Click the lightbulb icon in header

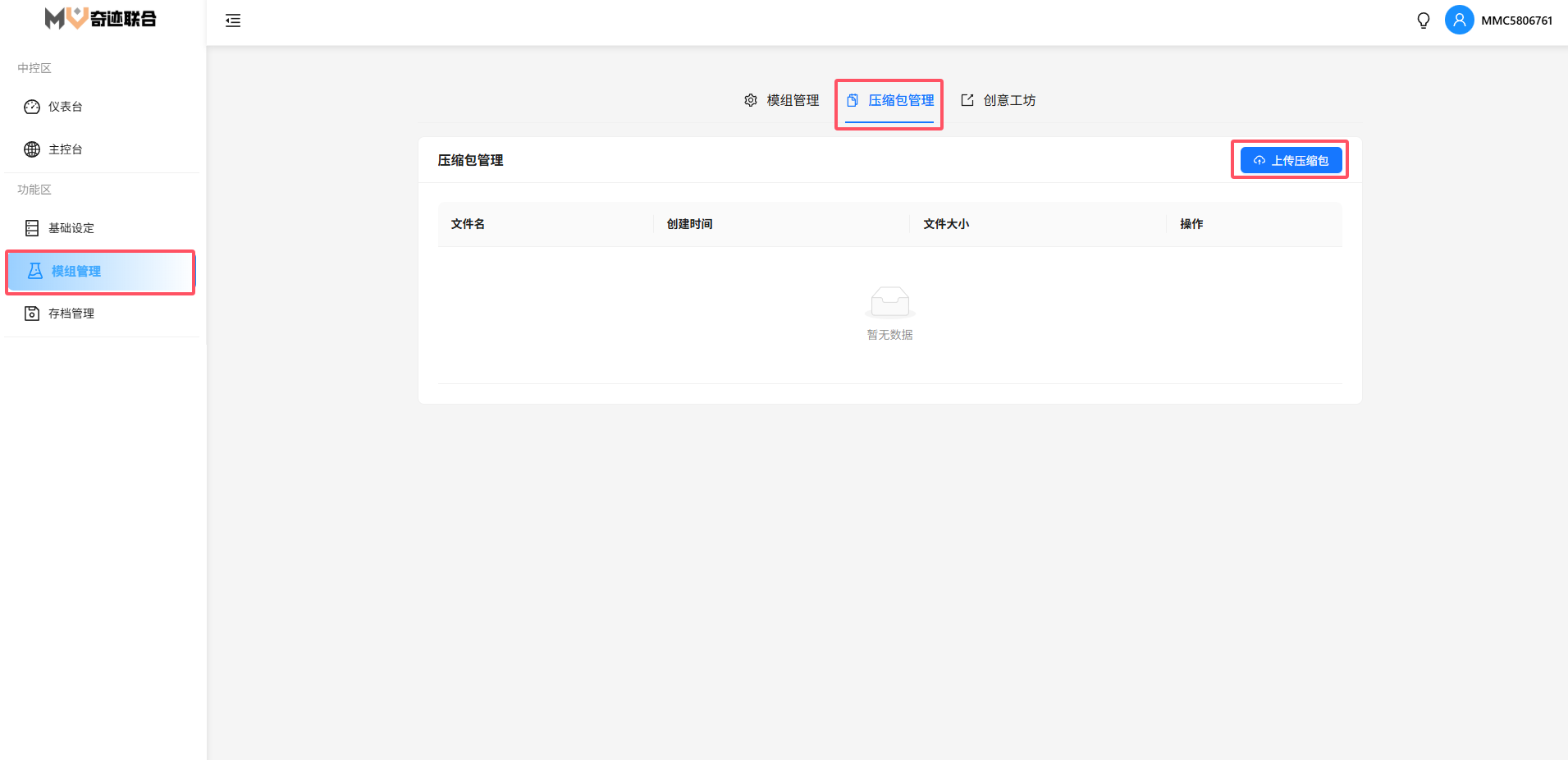point(1424,21)
